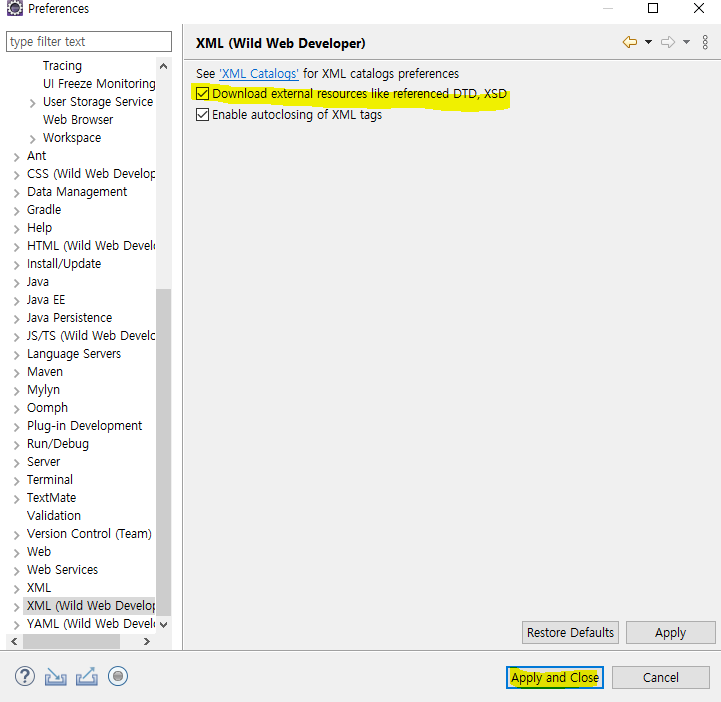Select JS/TS (Wild Web Developer) item
721x702 pixels.
pos(91,336)
